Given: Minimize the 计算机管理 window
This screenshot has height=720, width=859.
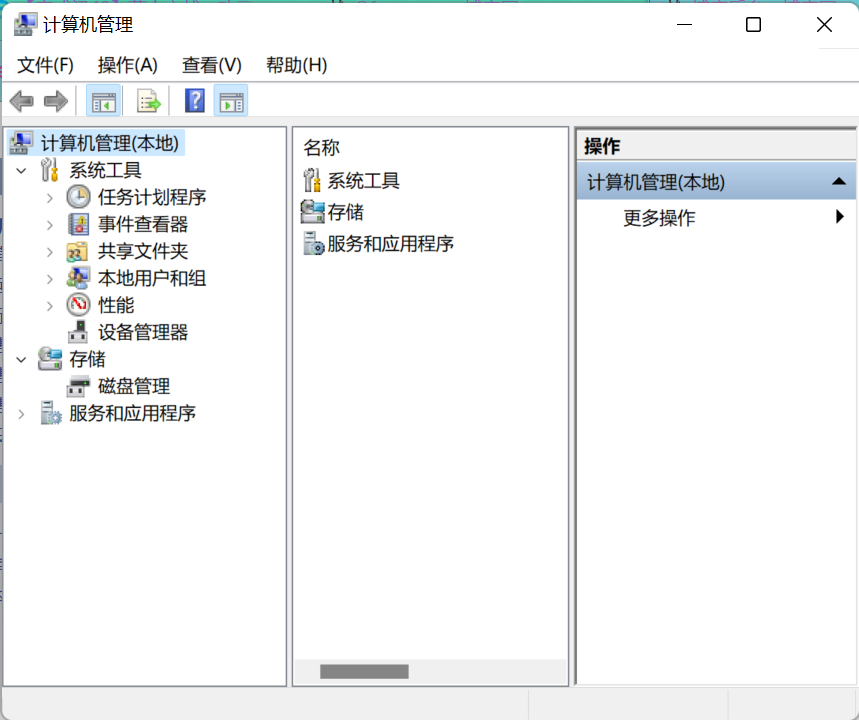Looking at the screenshot, I should [684, 25].
